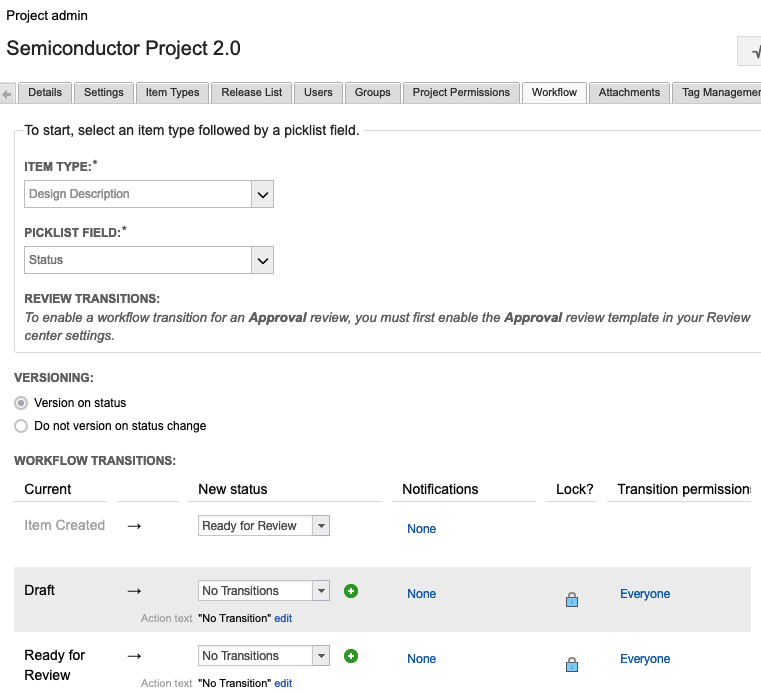Toggle the lock icon for Ready for Review

572,665
